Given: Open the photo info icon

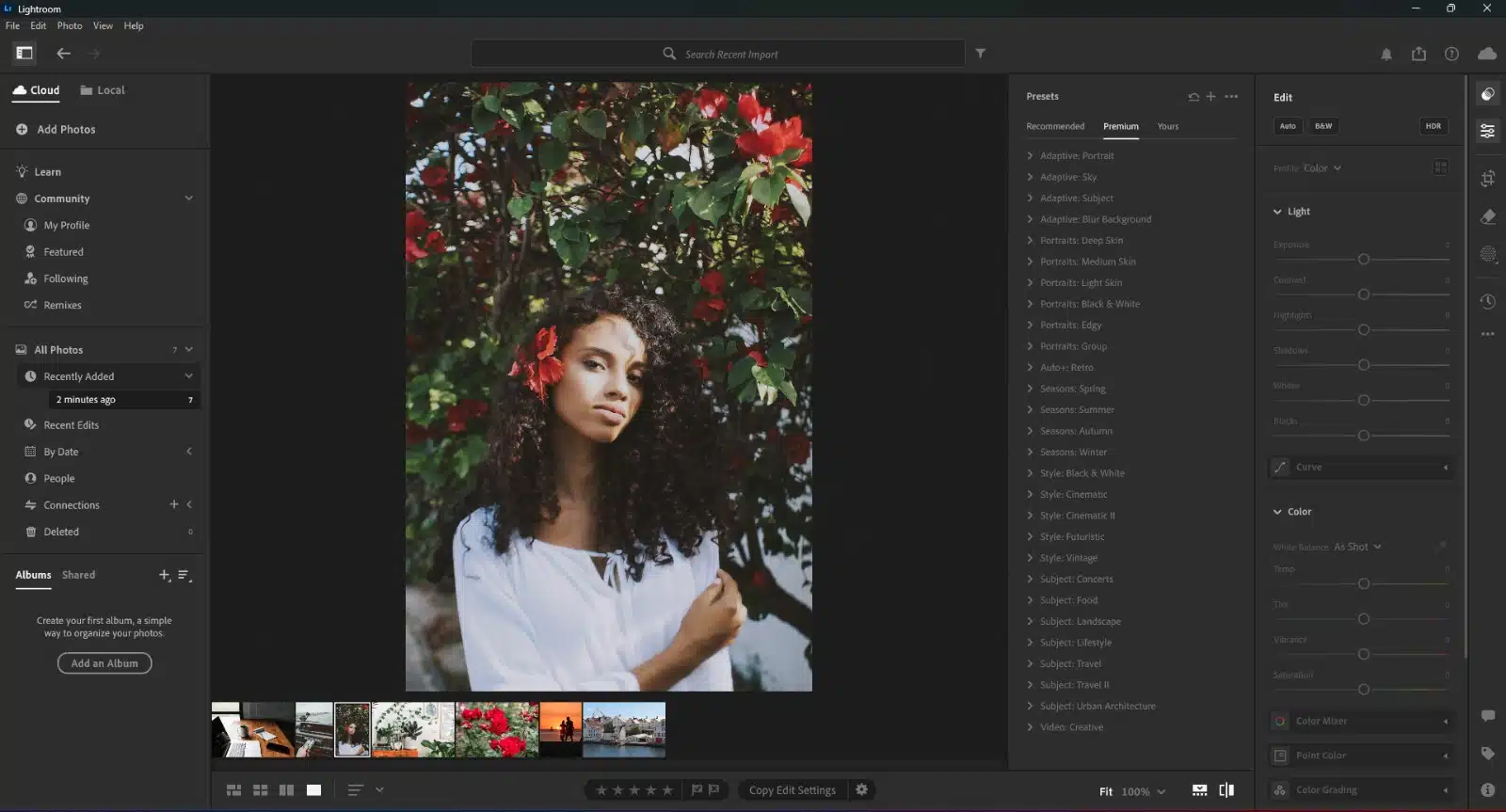Looking at the screenshot, I should click(1487, 790).
